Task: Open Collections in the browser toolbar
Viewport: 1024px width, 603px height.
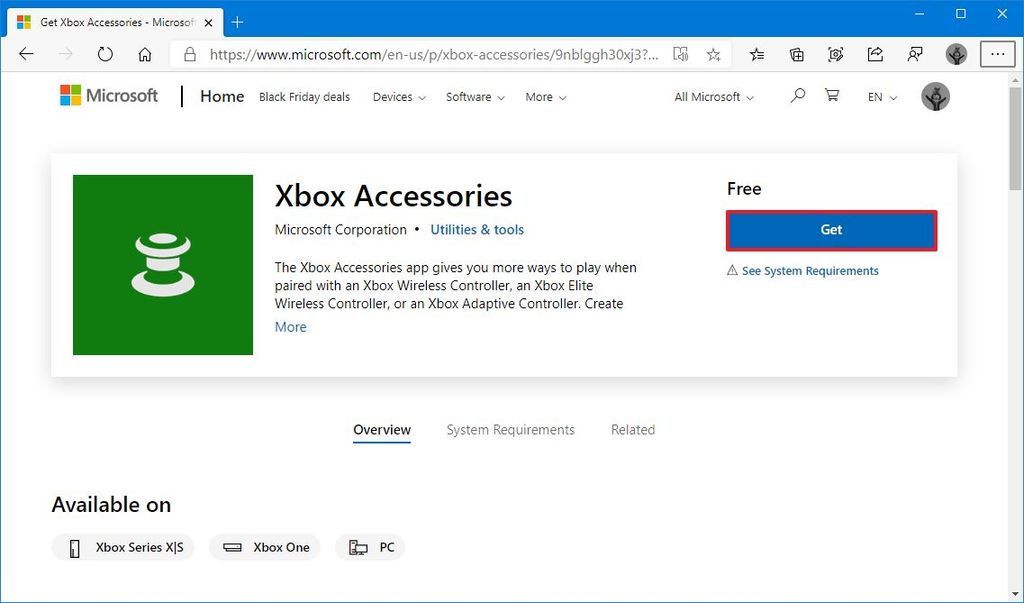Action: [x=796, y=54]
